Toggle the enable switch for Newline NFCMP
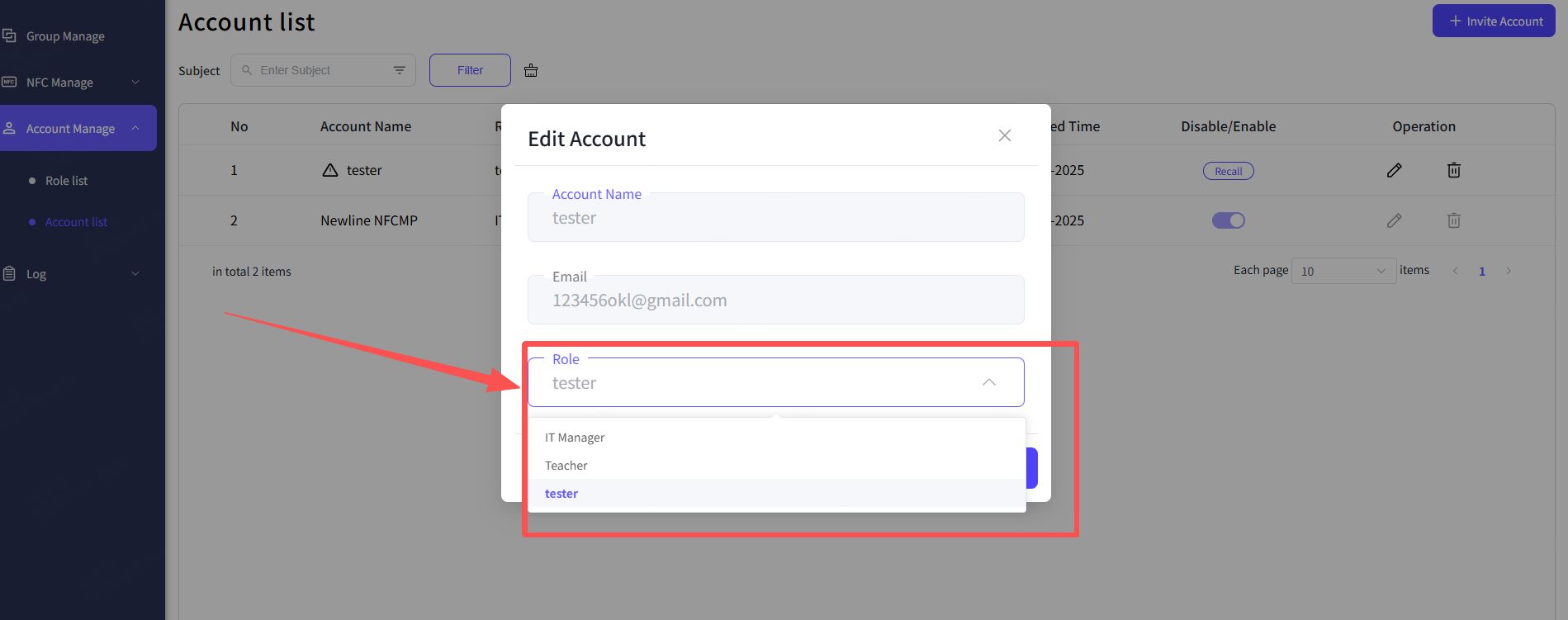The height and width of the screenshot is (620, 1568). click(1228, 220)
